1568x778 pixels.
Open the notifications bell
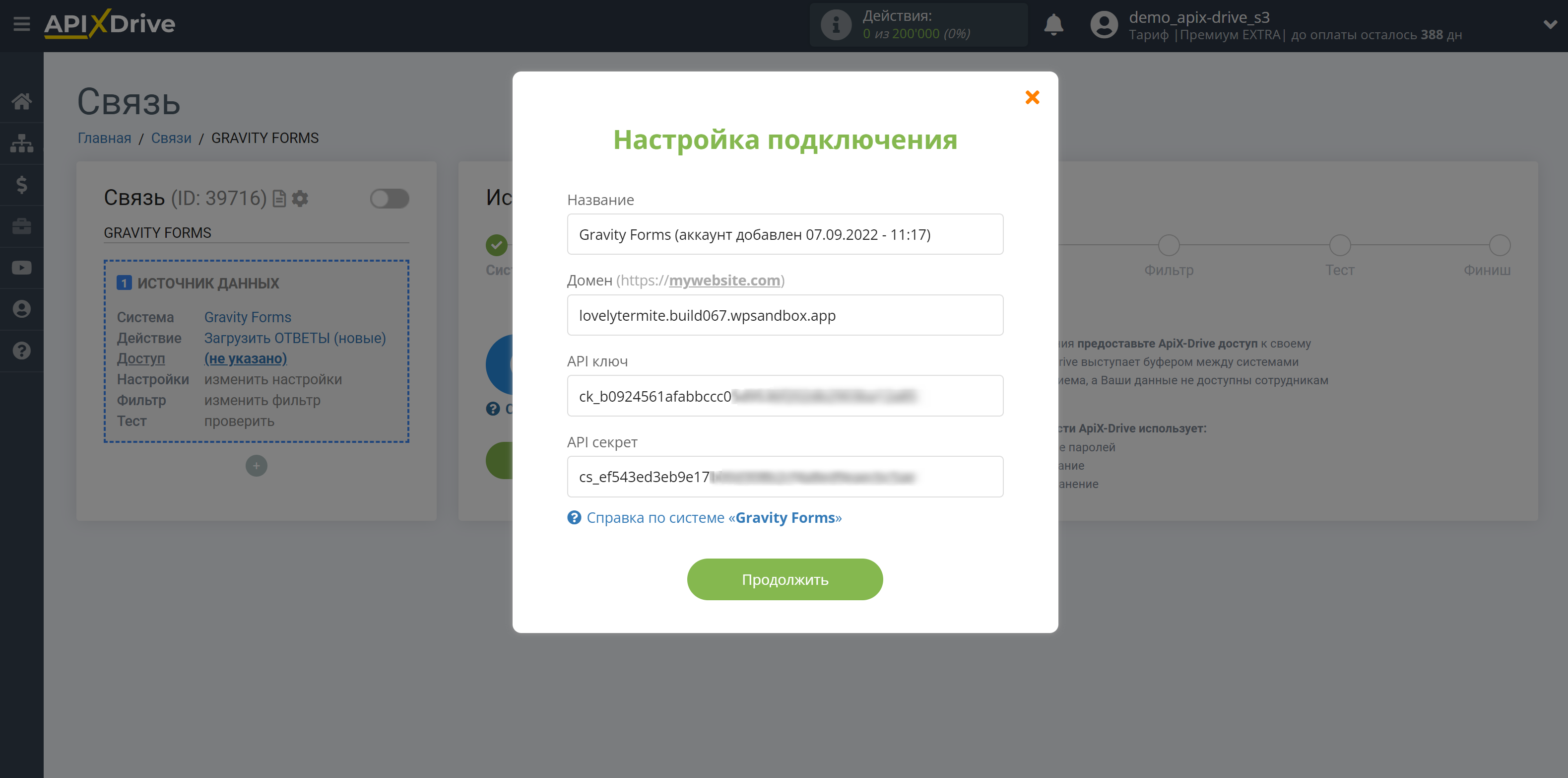click(x=1053, y=25)
